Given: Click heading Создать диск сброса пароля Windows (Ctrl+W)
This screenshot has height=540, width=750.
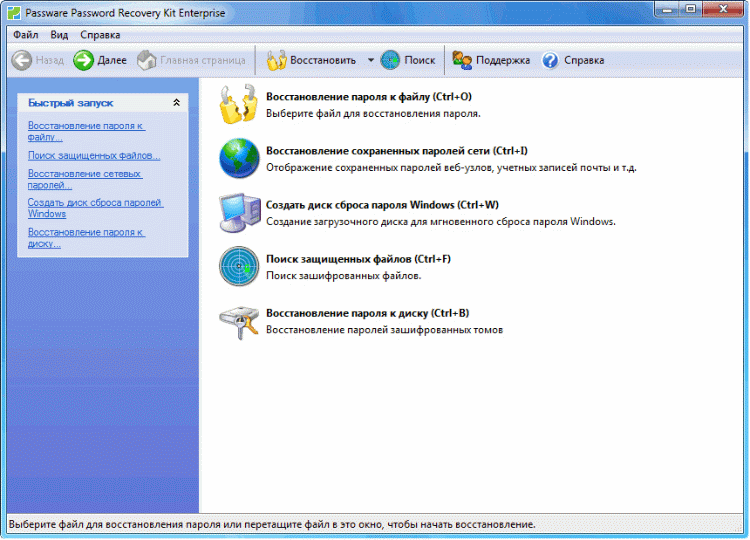Looking at the screenshot, I should click(382, 205).
